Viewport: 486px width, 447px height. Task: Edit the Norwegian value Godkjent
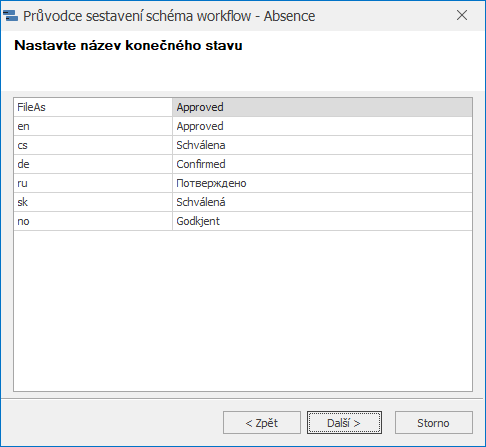click(x=322, y=221)
